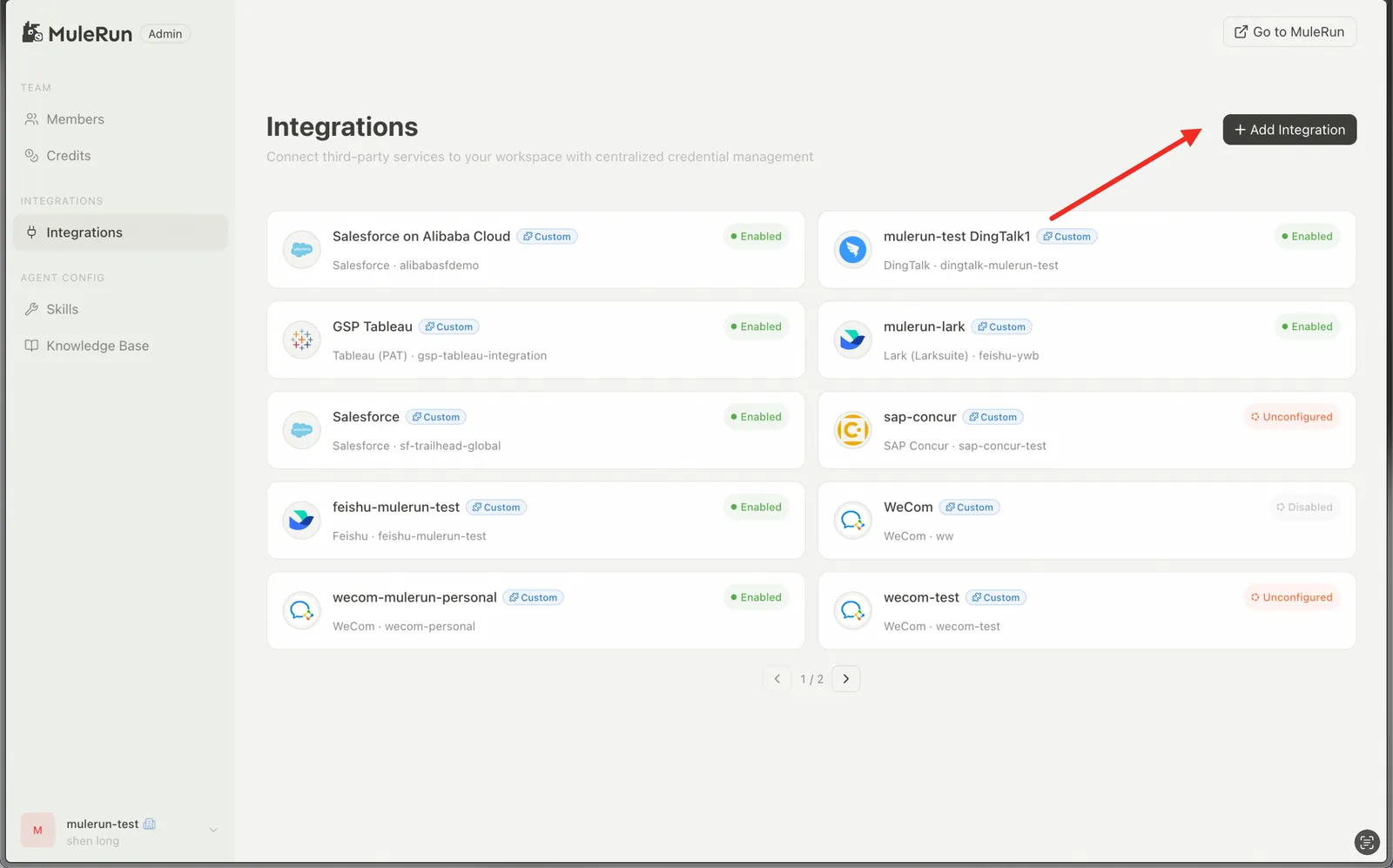Image resolution: width=1393 pixels, height=868 pixels.
Task: Click the Add Integration button
Action: point(1289,130)
